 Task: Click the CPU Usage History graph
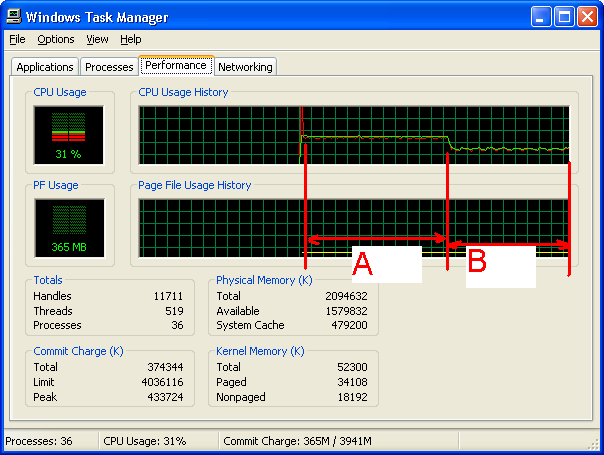(x=354, y=135)
